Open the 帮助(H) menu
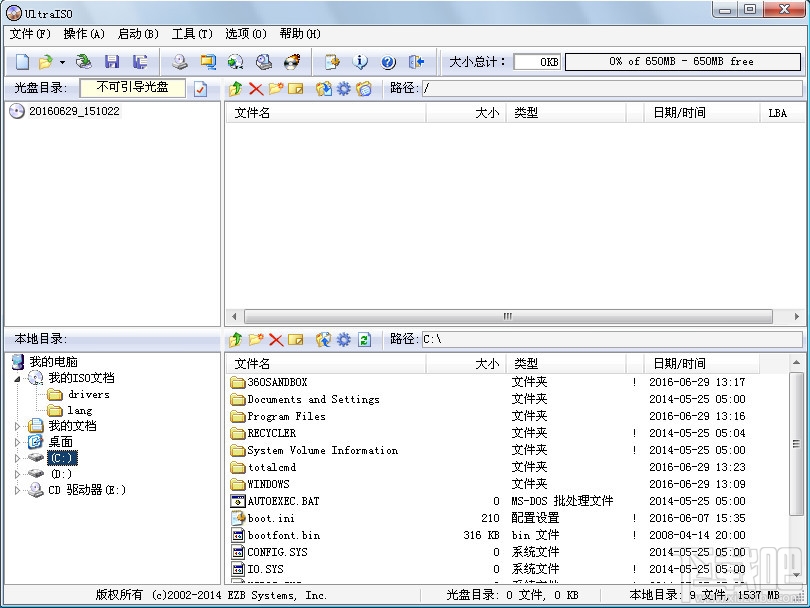Image resolution: width=810 pixels, height=608 pixels. pos(300,34)
